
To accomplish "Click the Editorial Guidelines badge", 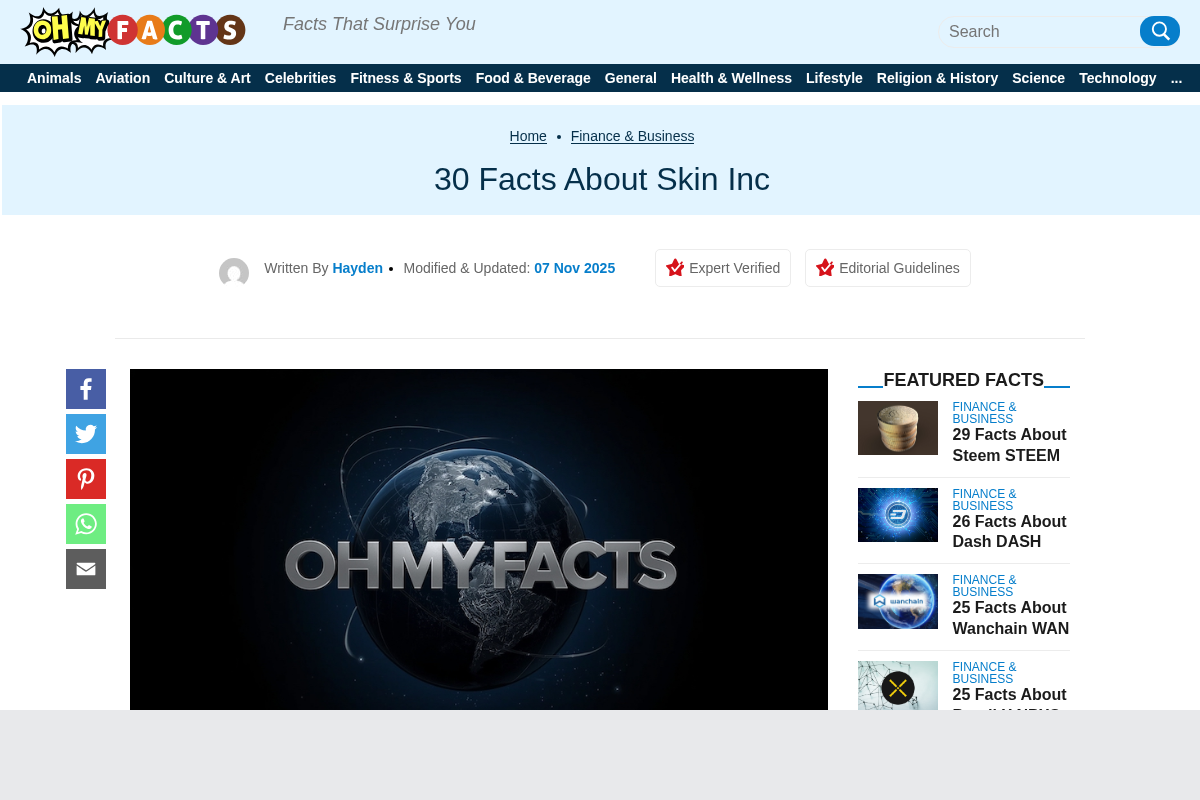I will point(887,268).
